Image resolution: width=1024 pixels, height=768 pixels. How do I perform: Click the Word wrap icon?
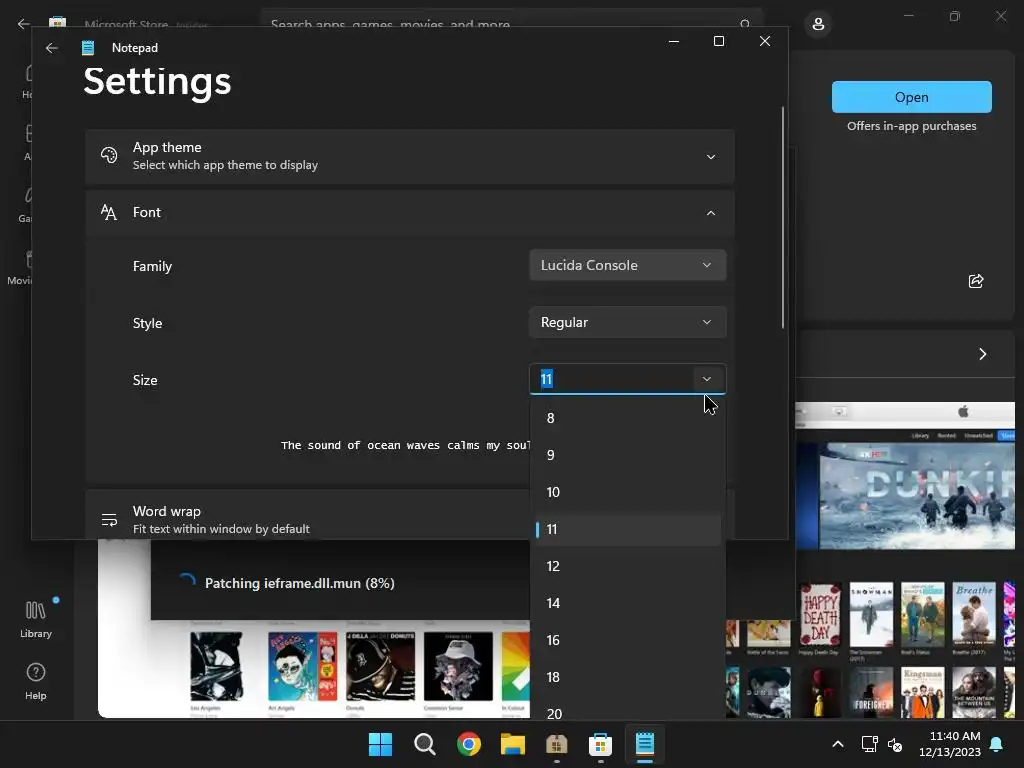(109, 520)
